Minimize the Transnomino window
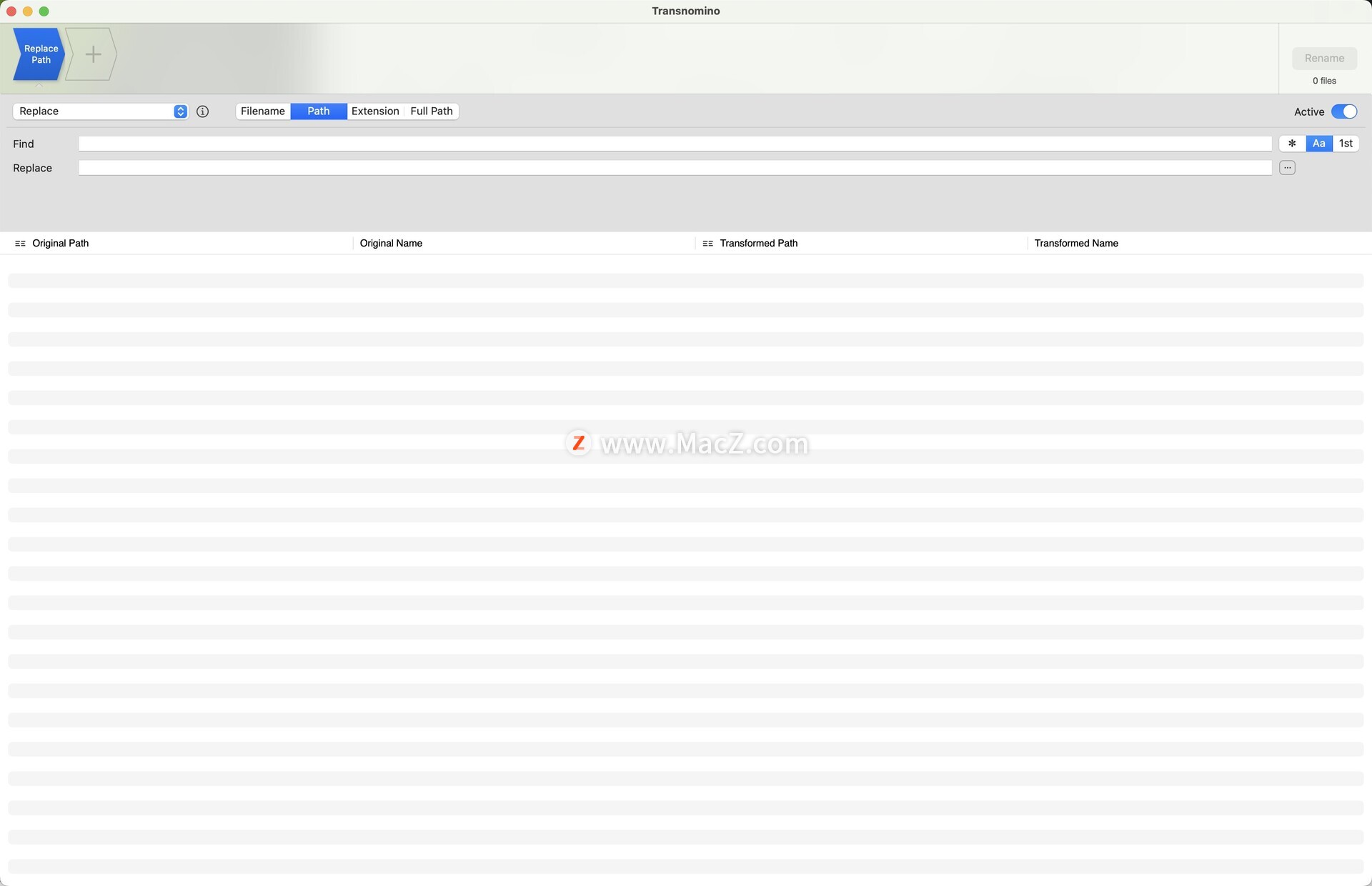 (x=28, y=11)
